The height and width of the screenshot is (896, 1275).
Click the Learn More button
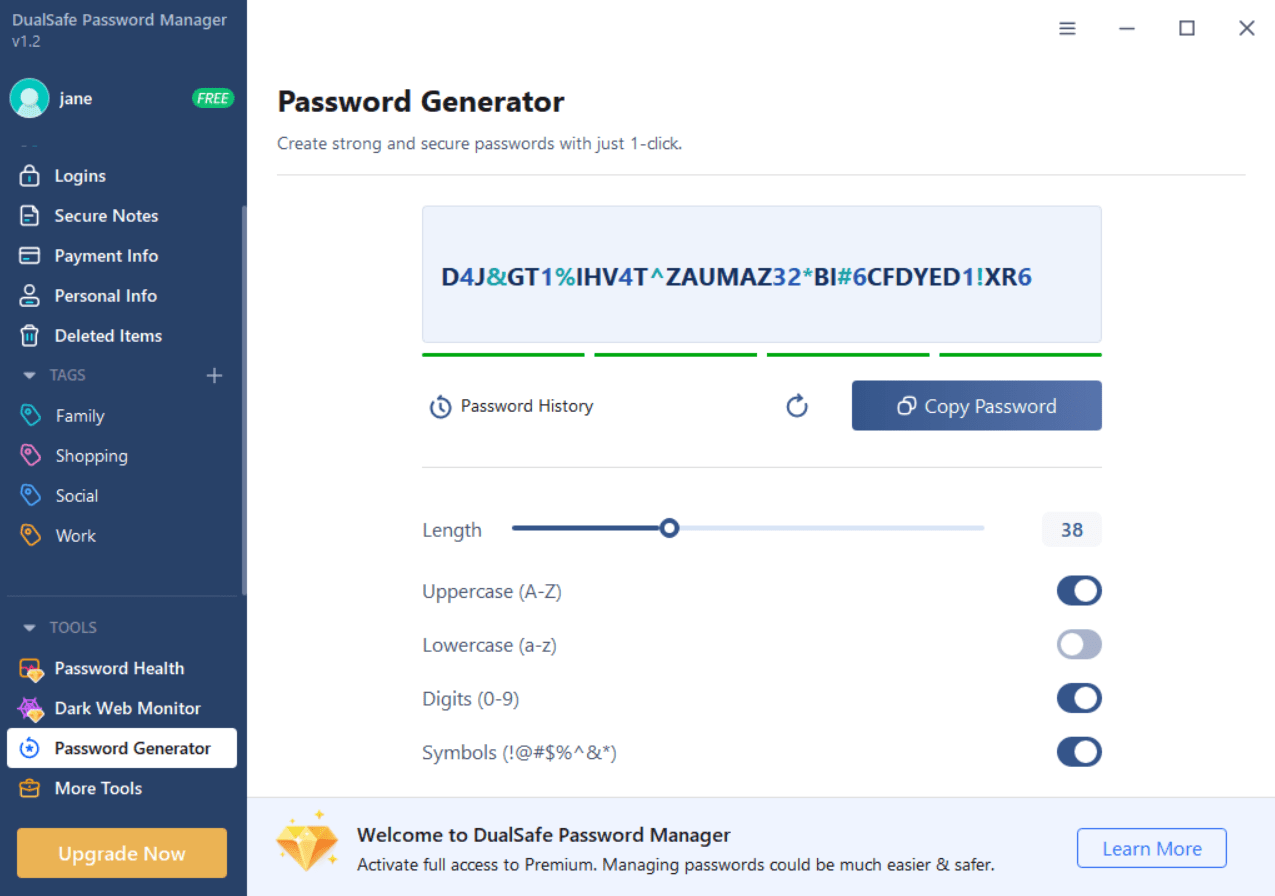(x=1152, y=849)
